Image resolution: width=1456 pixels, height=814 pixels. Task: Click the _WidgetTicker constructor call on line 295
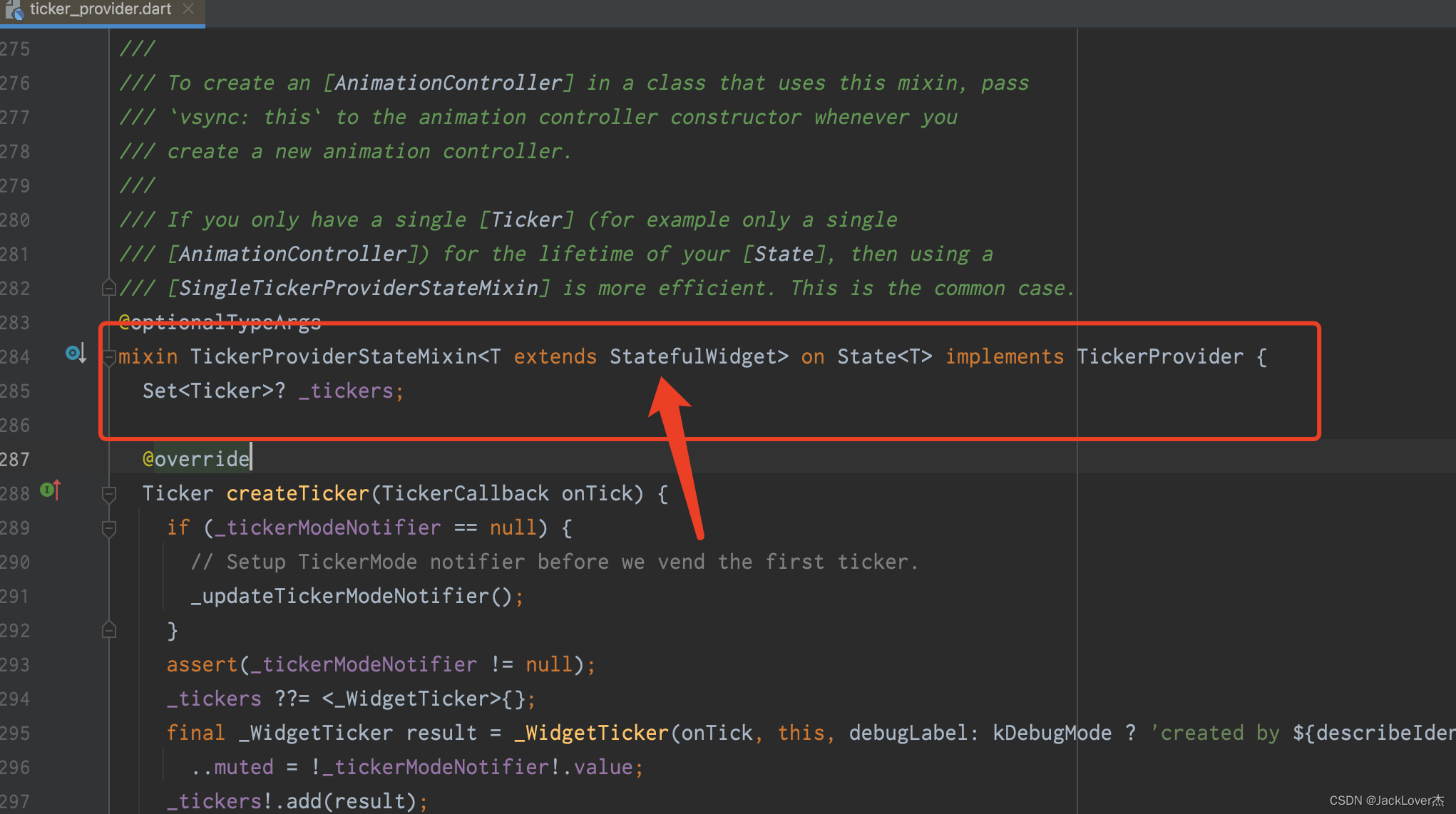click(x=591, y=733)
